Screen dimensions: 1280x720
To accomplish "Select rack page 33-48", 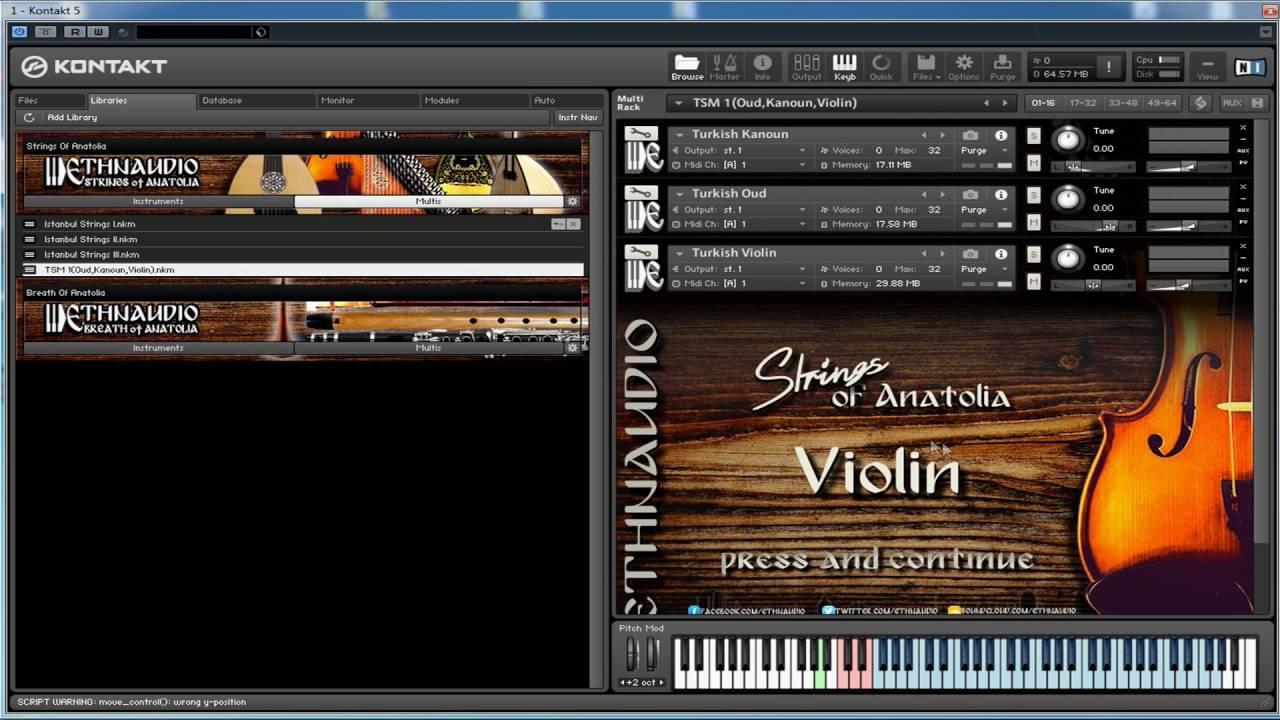I will (x=1123, y=103).
